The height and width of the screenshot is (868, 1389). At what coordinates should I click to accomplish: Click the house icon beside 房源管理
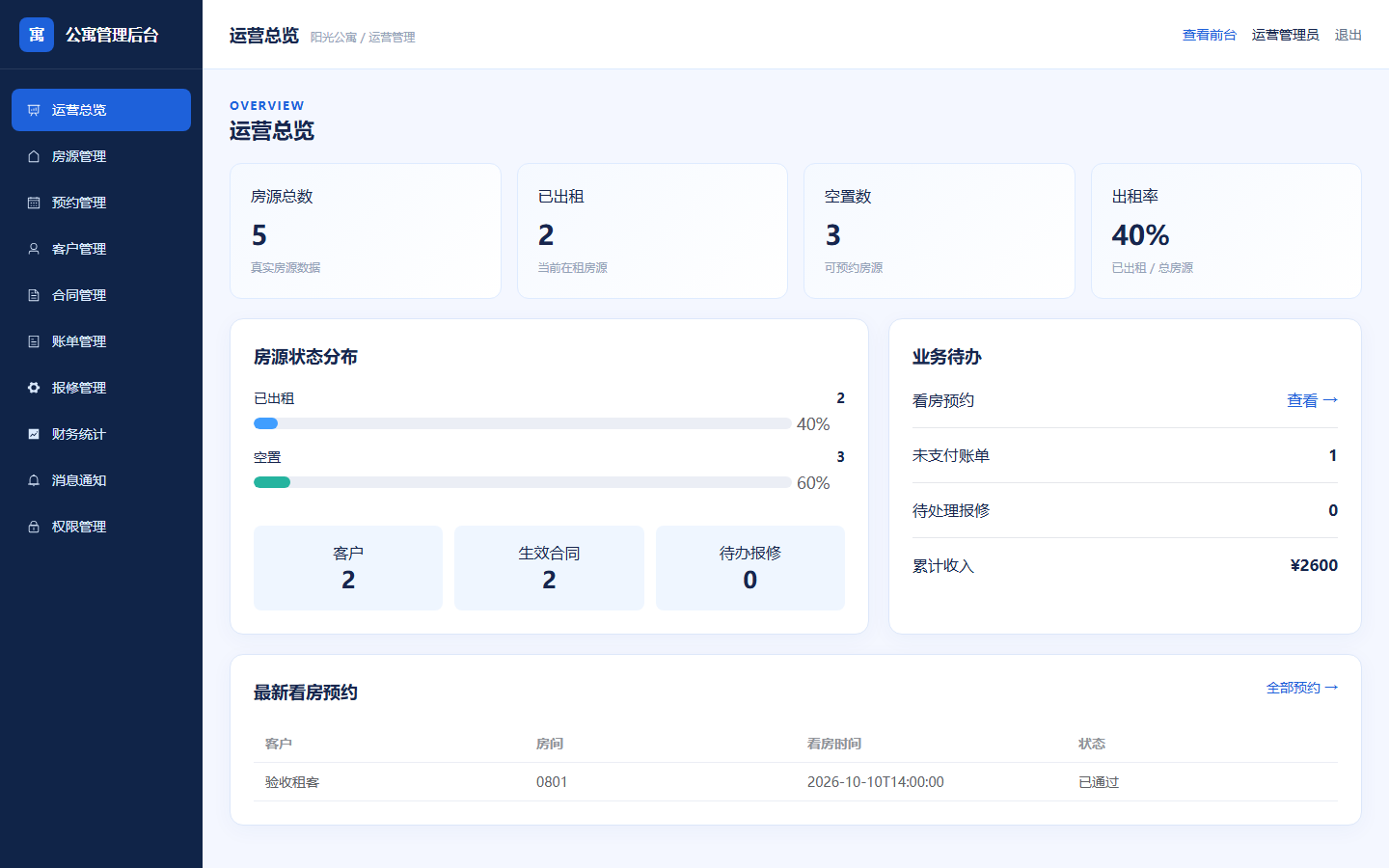pyautogui.click(x=34, y=156)
